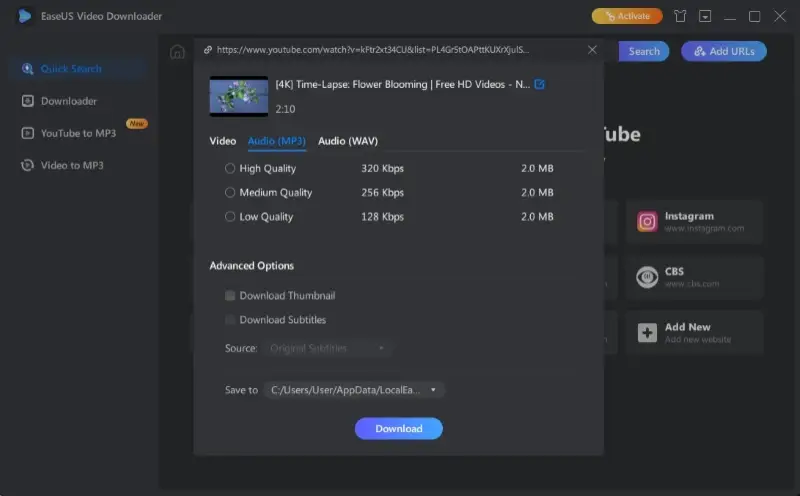This screenshot has width=800, height=496.
Task: Click the CBS eye logo icon
Action: pos(647,277)
